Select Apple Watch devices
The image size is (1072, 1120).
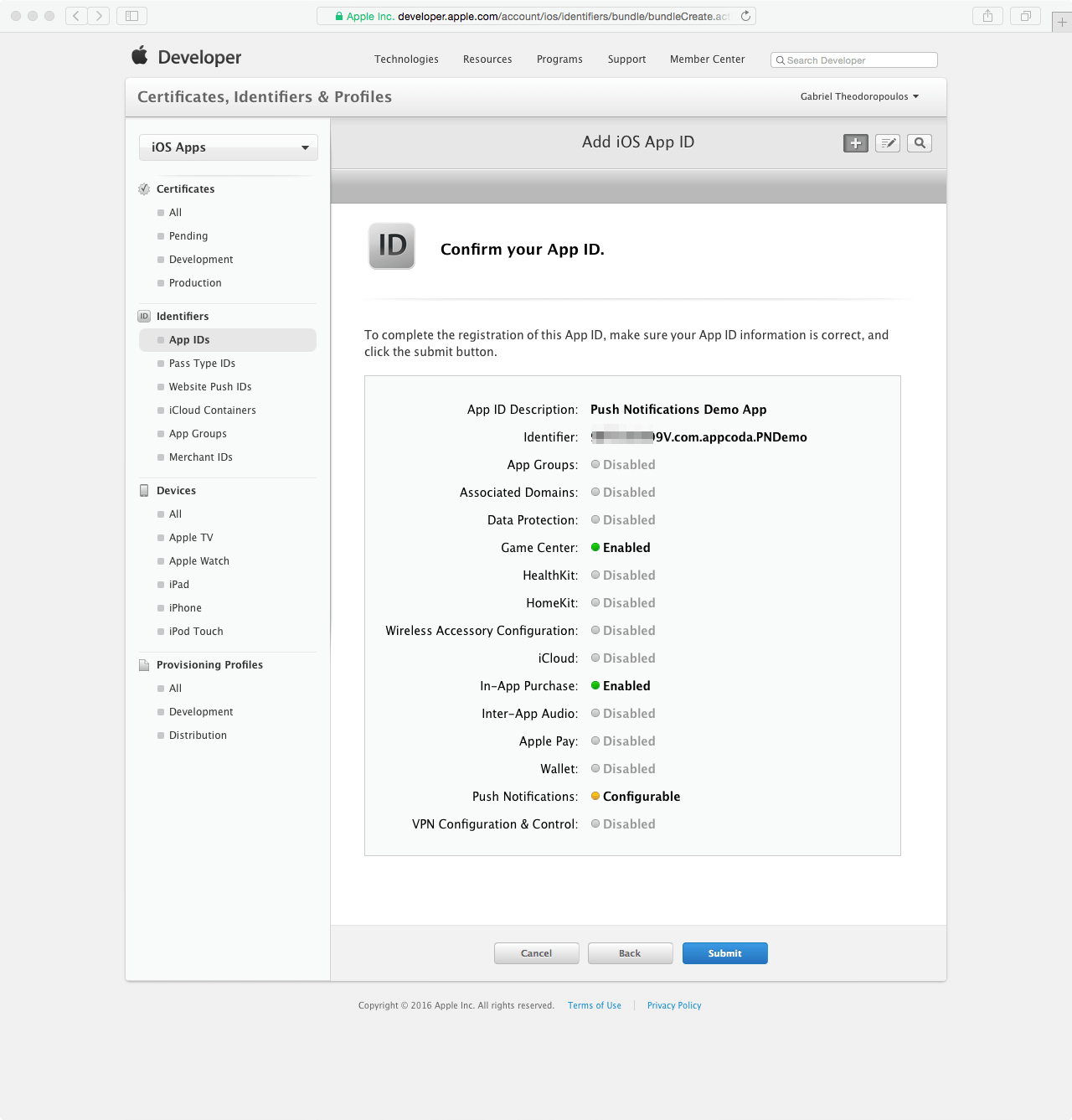[x=199, y=561]
